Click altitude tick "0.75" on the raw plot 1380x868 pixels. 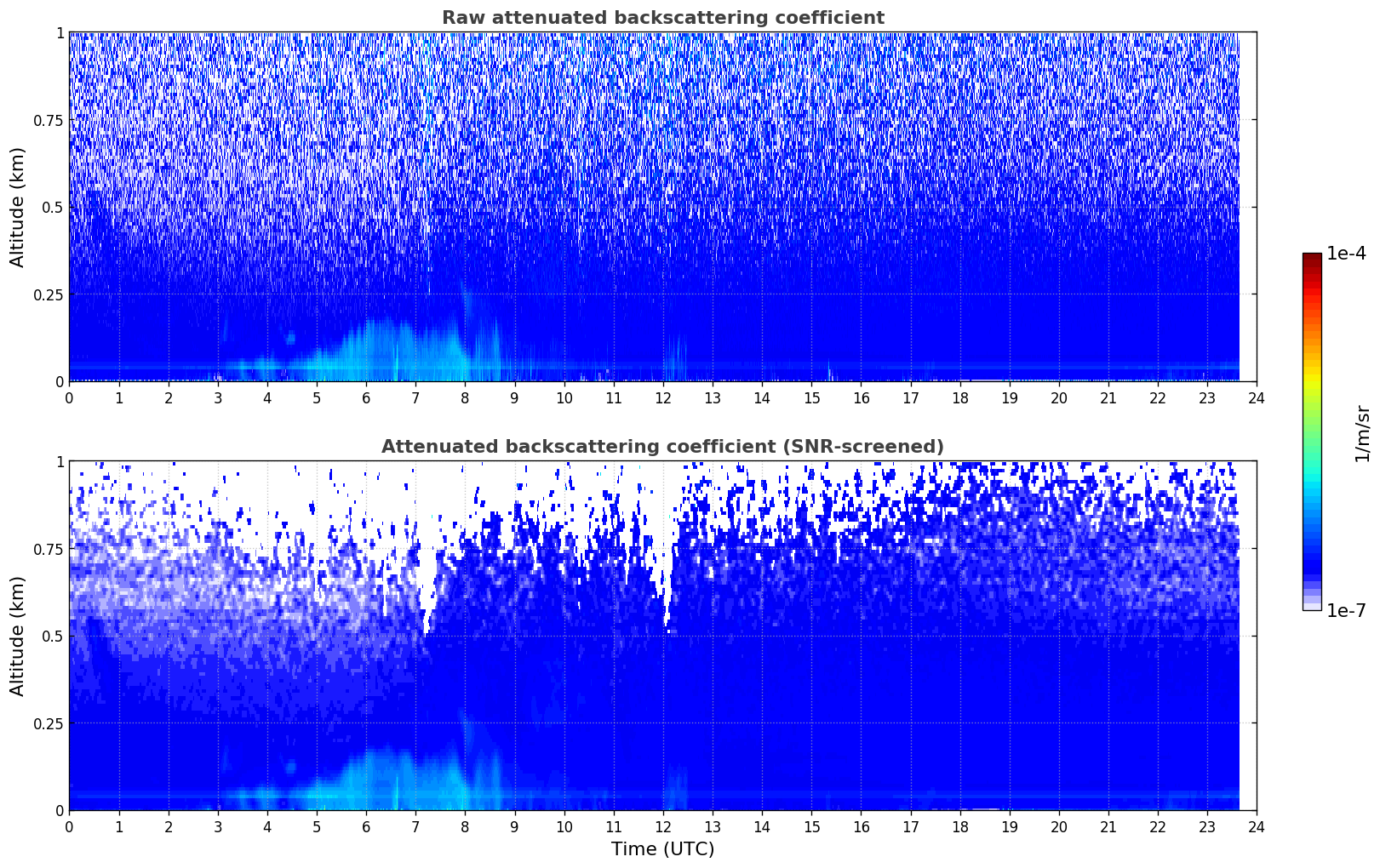click(49, 120)
